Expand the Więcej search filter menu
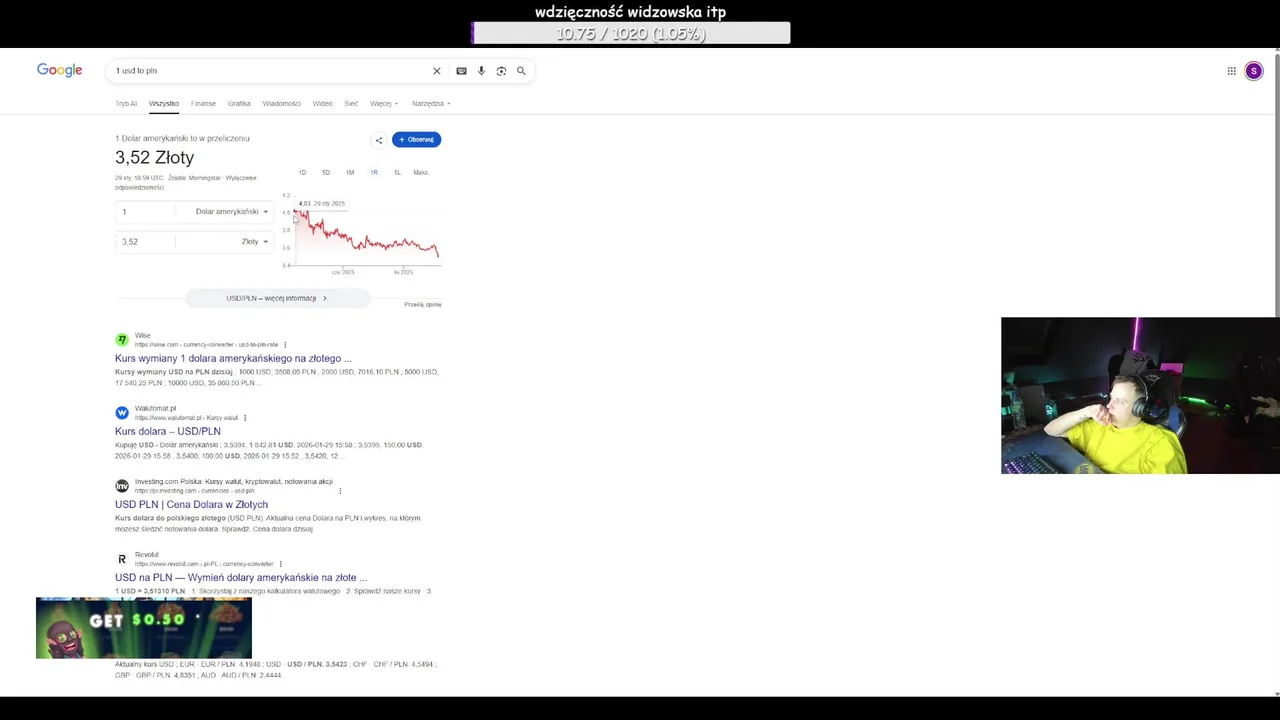The image size is (1280, 720). (383, 104)
